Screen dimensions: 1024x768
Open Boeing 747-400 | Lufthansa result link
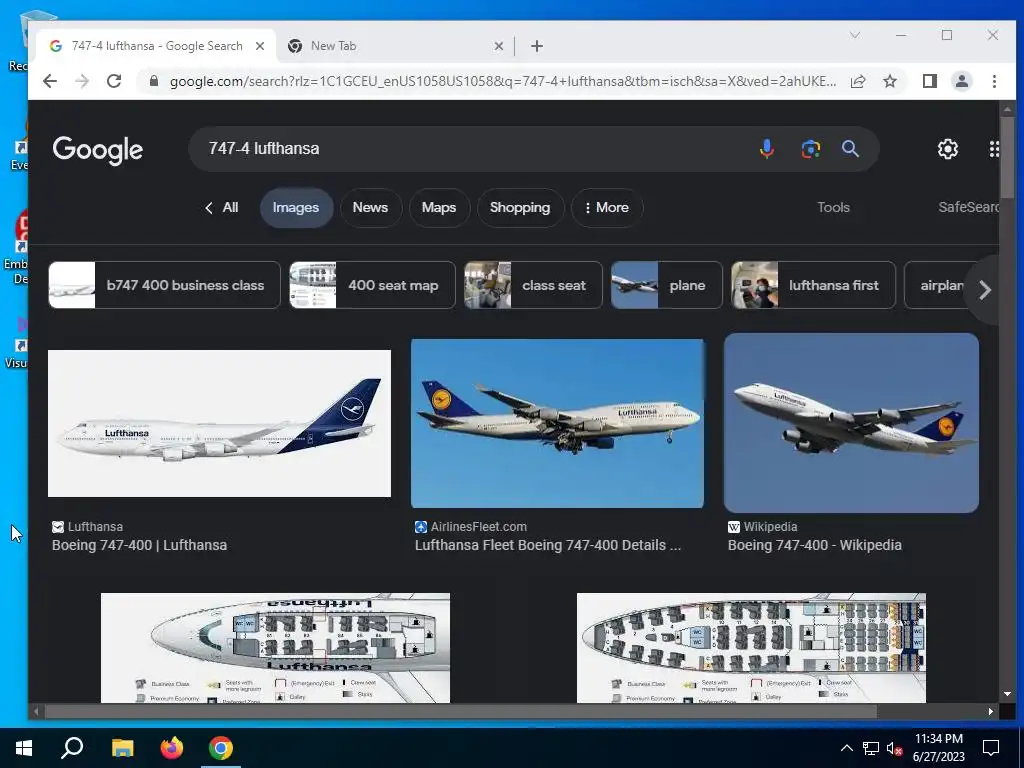pyautogui.click(x=139, y=545)
